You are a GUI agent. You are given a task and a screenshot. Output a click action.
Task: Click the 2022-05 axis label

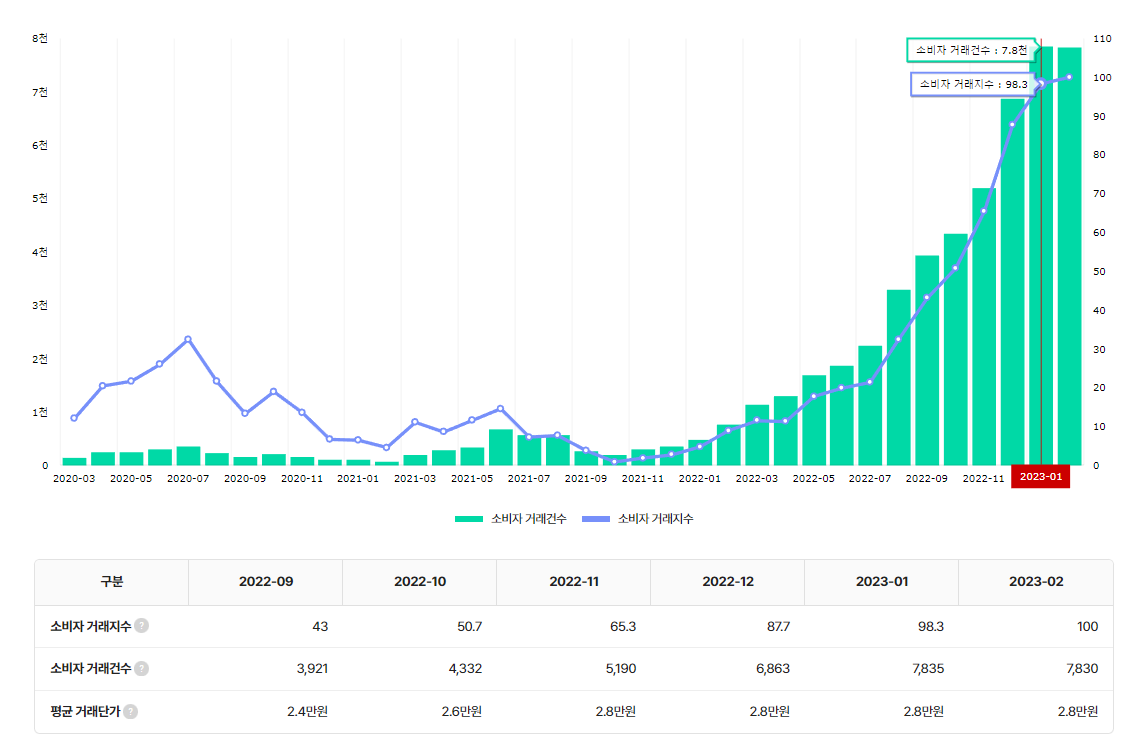point(813,478)
